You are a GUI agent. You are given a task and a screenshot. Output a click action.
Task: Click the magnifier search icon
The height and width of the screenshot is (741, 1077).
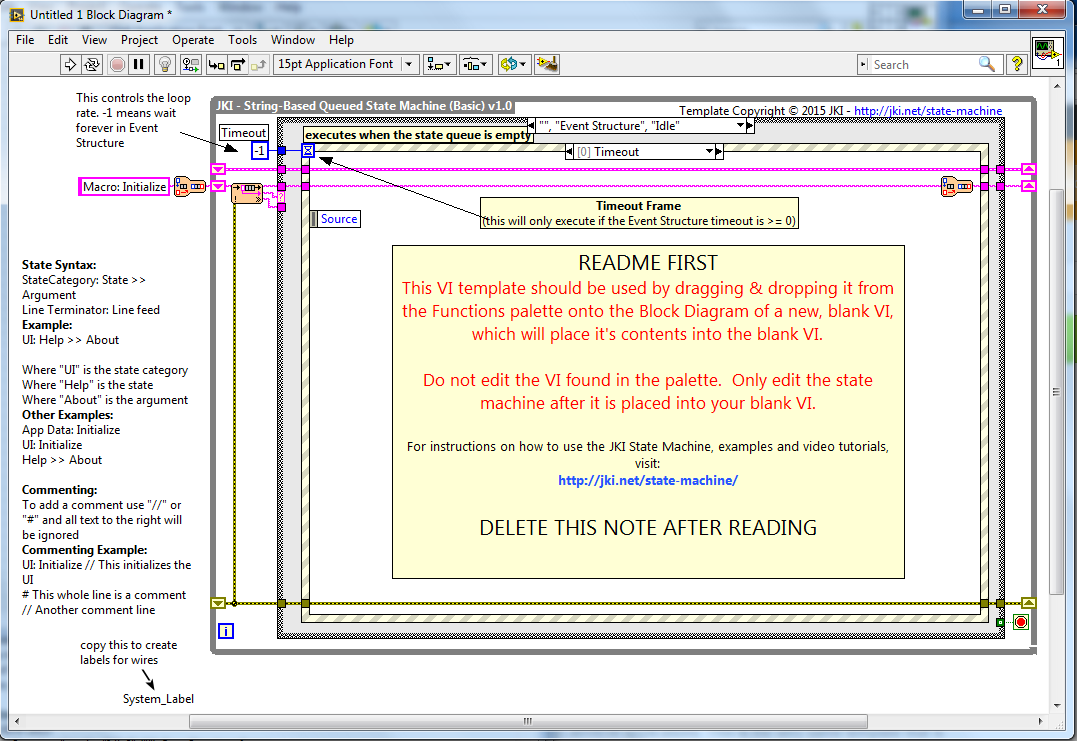point(987,65)
